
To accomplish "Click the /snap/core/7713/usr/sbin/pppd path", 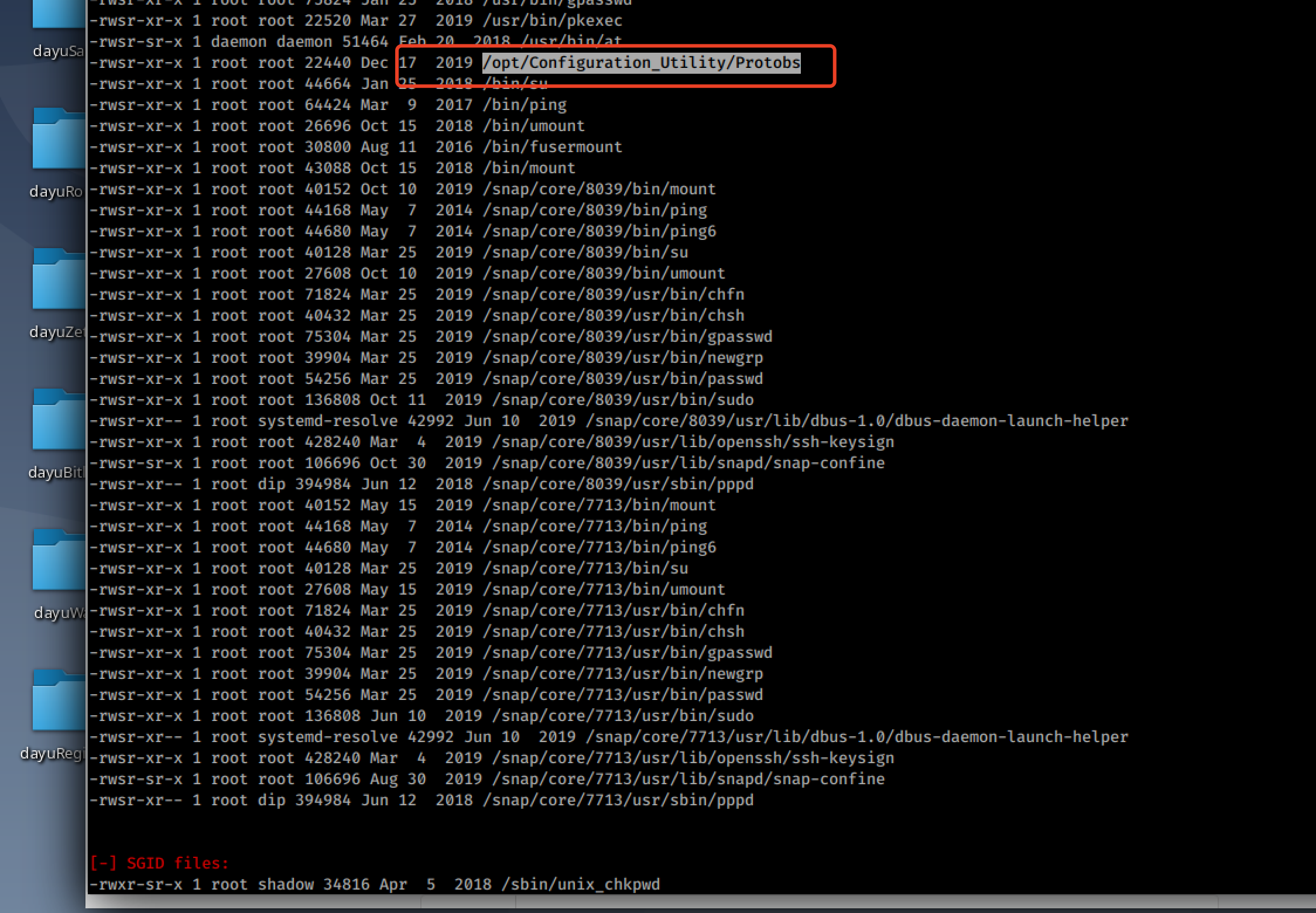I will (x=618, y=800).
